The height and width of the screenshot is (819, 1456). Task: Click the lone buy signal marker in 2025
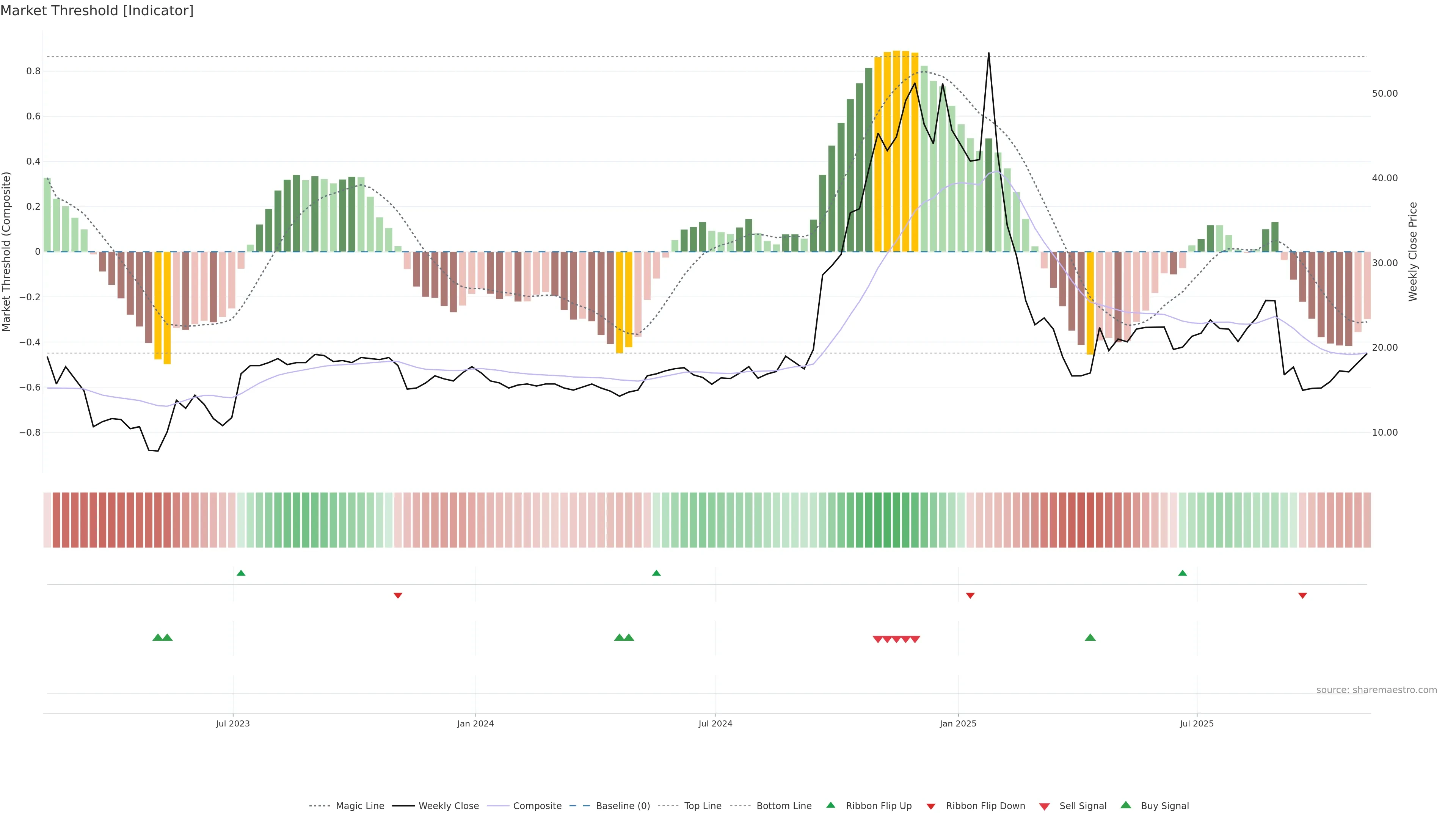tap(1090, 637)
